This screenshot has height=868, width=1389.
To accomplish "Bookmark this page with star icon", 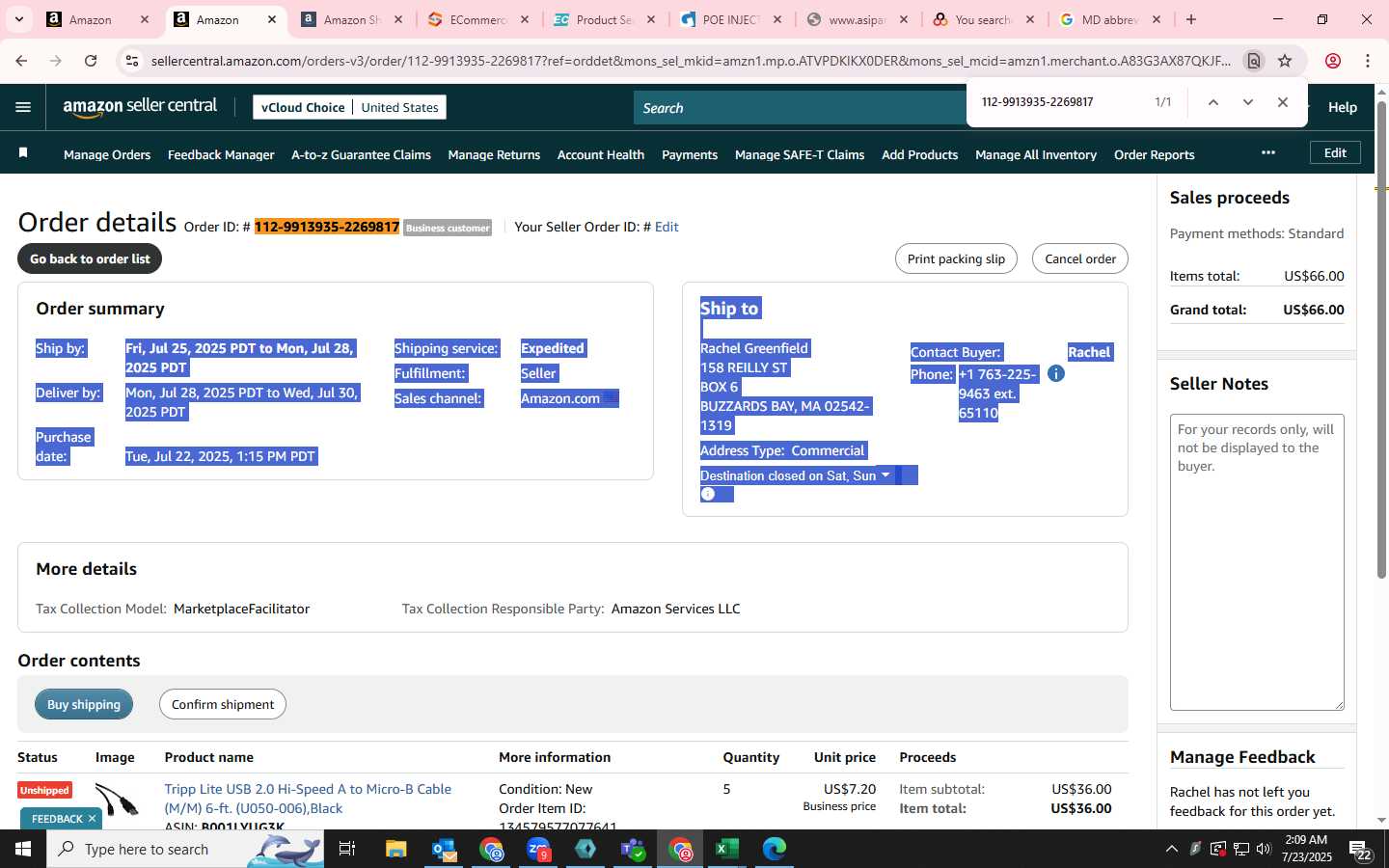I will (x=1285, y=61).
